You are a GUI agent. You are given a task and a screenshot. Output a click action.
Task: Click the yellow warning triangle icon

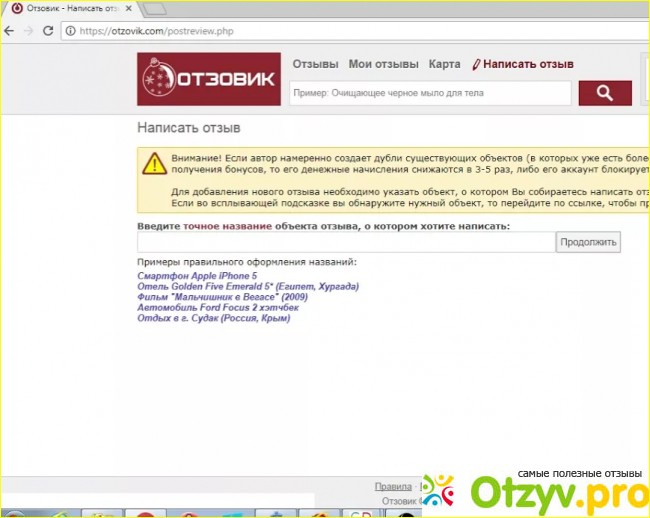pyautogui.click(x=153, y=163)
